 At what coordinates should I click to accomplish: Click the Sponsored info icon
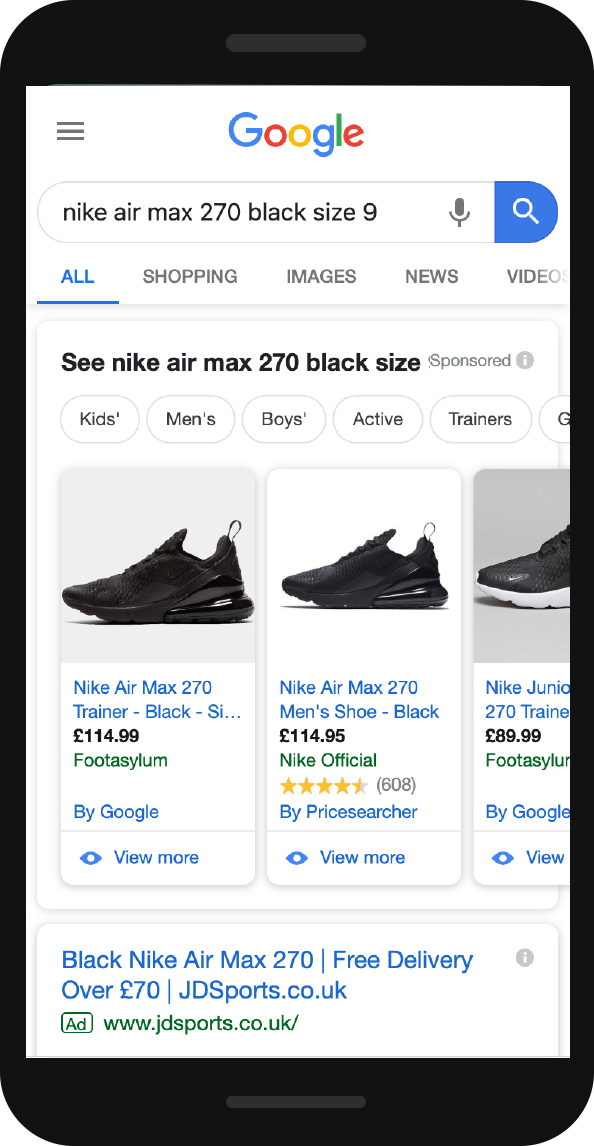525,360
